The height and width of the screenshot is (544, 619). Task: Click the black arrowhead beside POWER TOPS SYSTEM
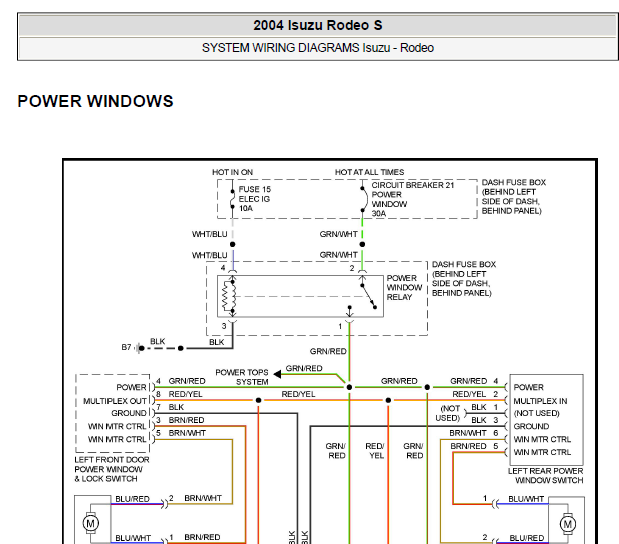click(277, 374)
